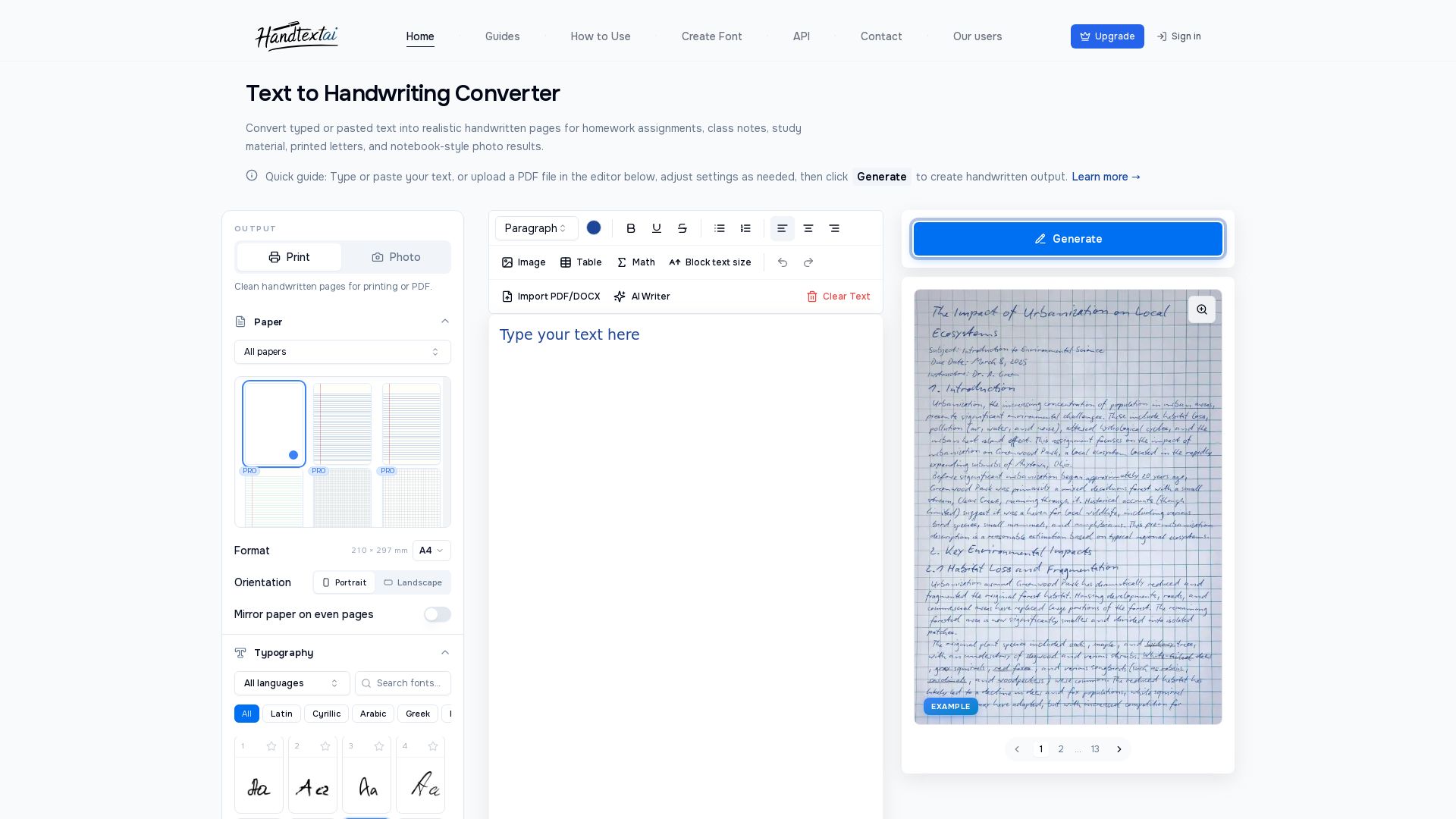The height and width of the screenshot is (819, 1456).
Task: Open the blue text color picker
Action: (594, 227)
